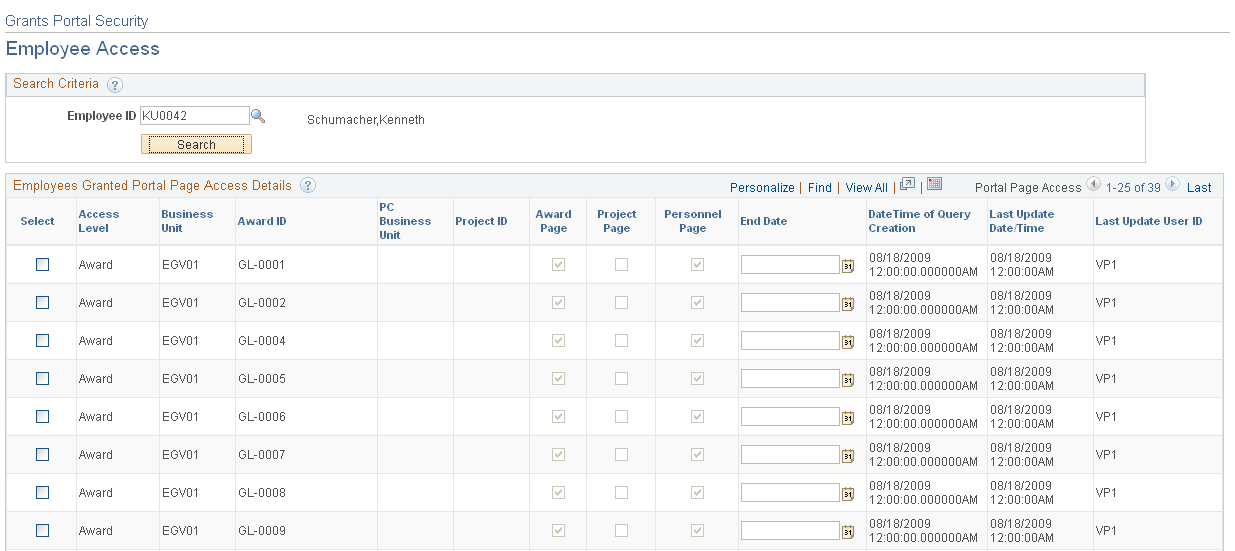Select VP1 user cell in GL-0007 row
This screenshot has height=551, width=1235.
[1106, 455]
